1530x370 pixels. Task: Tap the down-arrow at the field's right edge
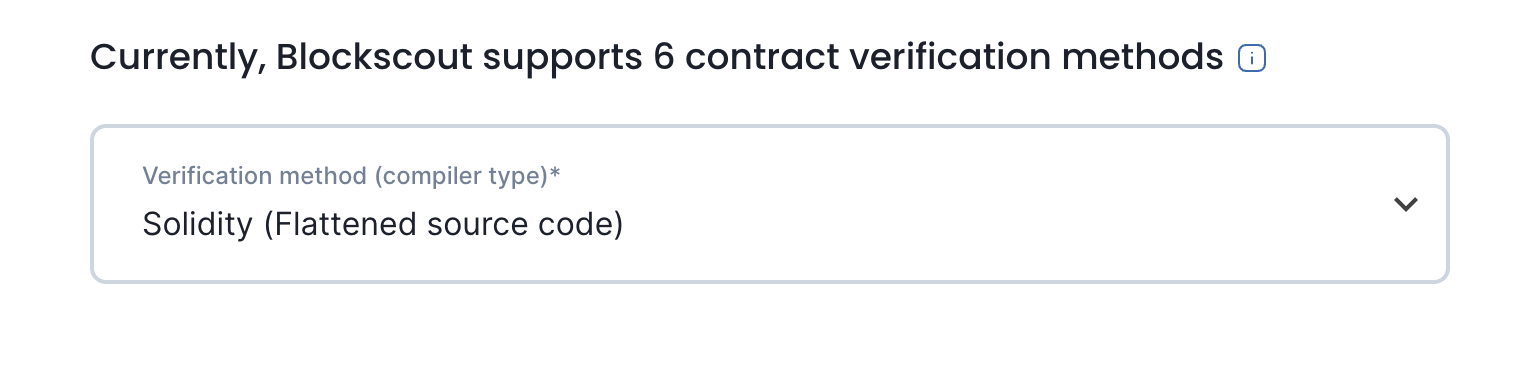coord(1406,204)
